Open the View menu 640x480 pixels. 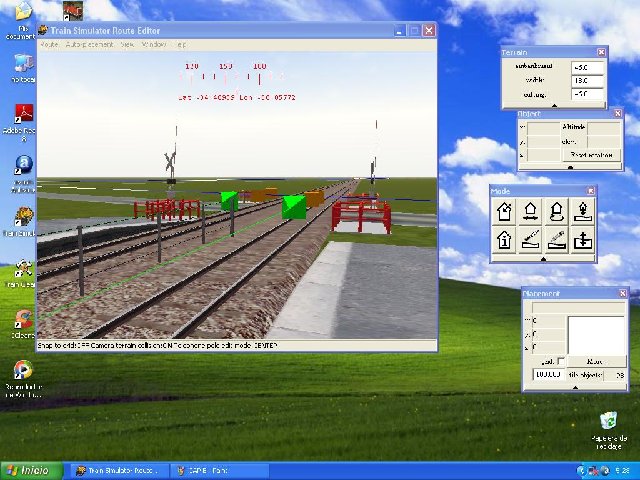click(x=127, y=45)
